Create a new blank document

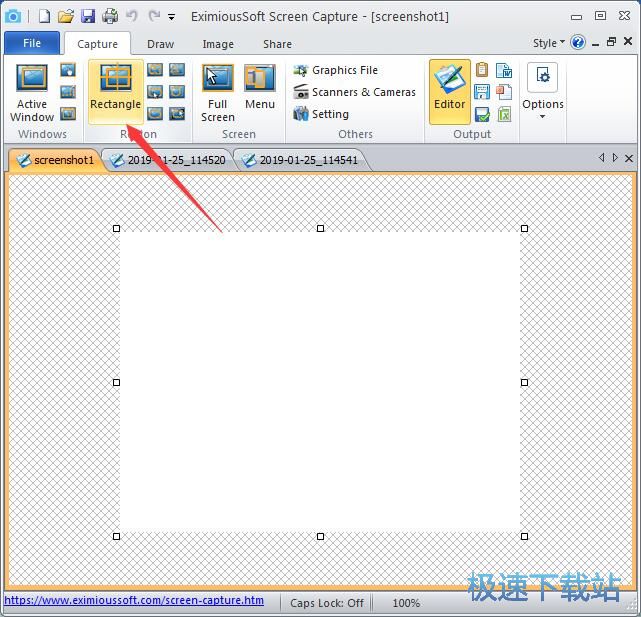tap(44, 16)
